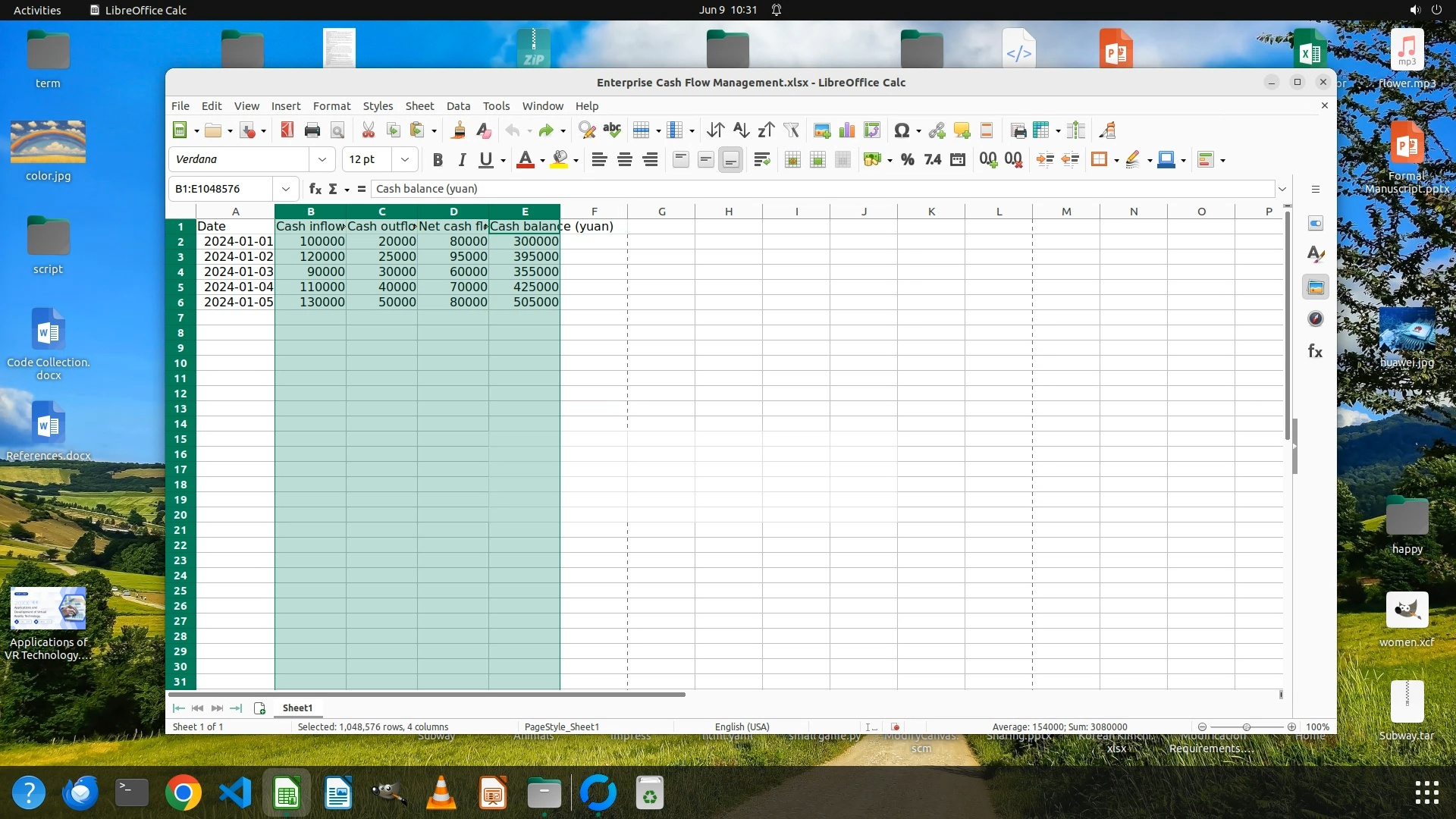Open the sidebar Navigator compass icon
Screen dimensions: 1456x819
point(1316,319)
